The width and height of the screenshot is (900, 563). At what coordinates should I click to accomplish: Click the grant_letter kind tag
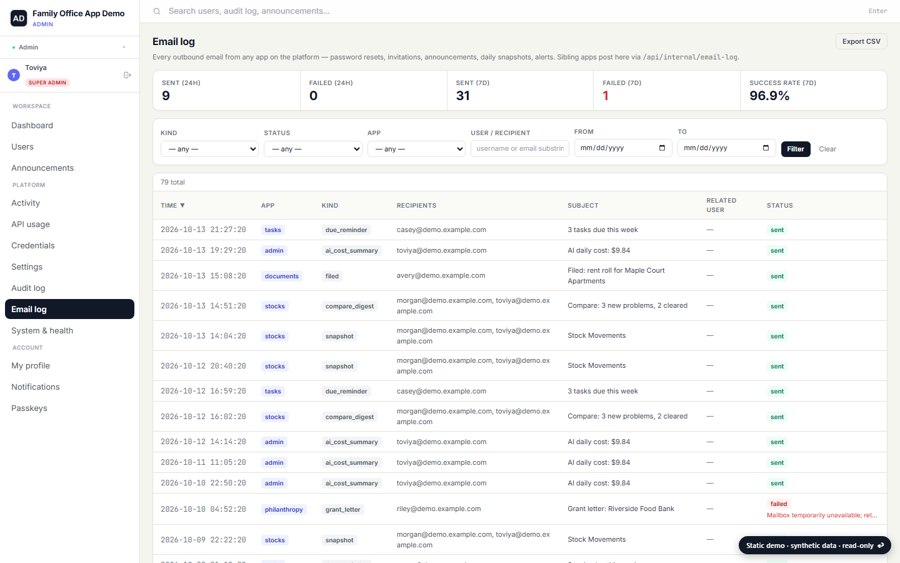[343, 509]
